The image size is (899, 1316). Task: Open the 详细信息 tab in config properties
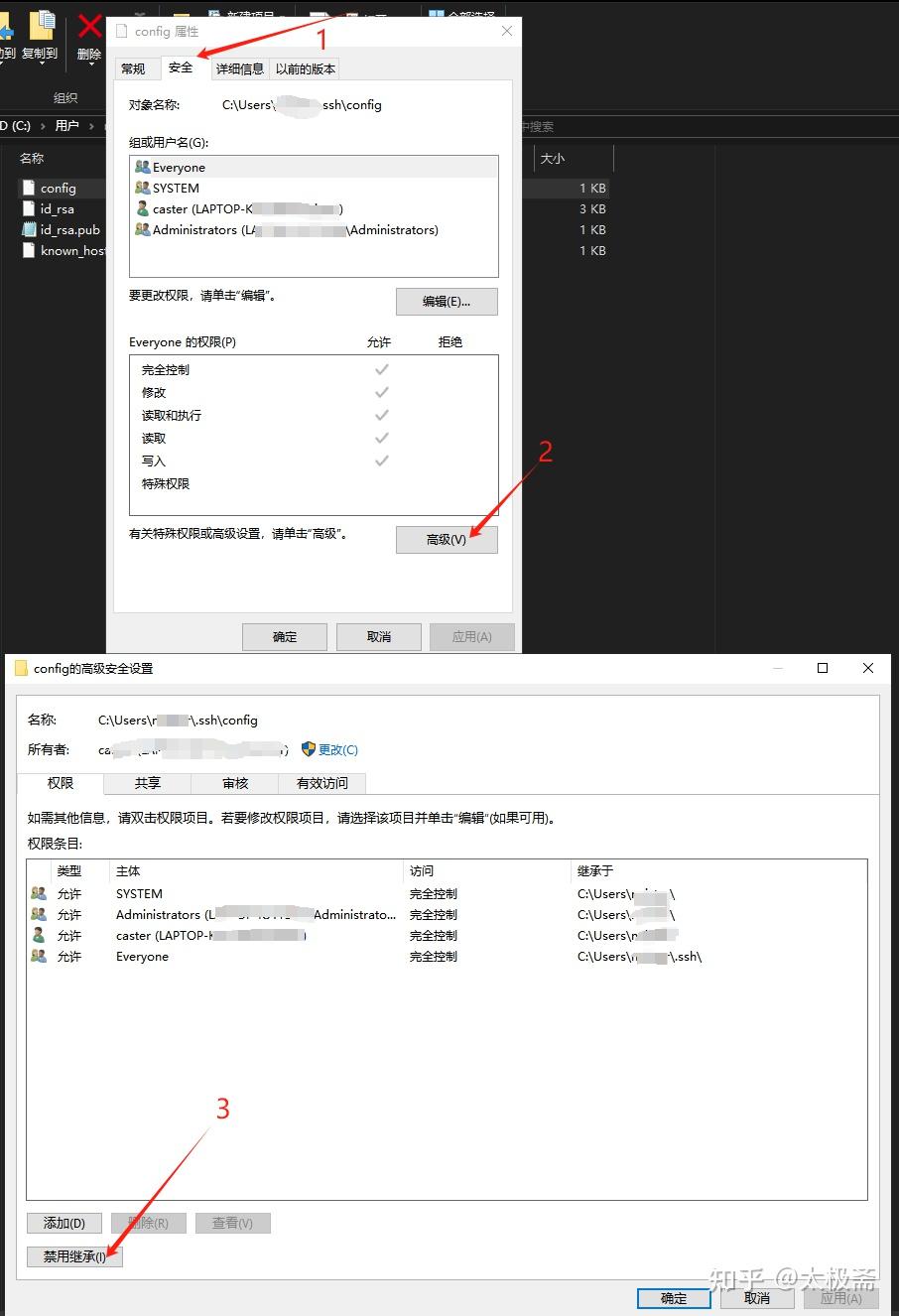tap(240, 68)
